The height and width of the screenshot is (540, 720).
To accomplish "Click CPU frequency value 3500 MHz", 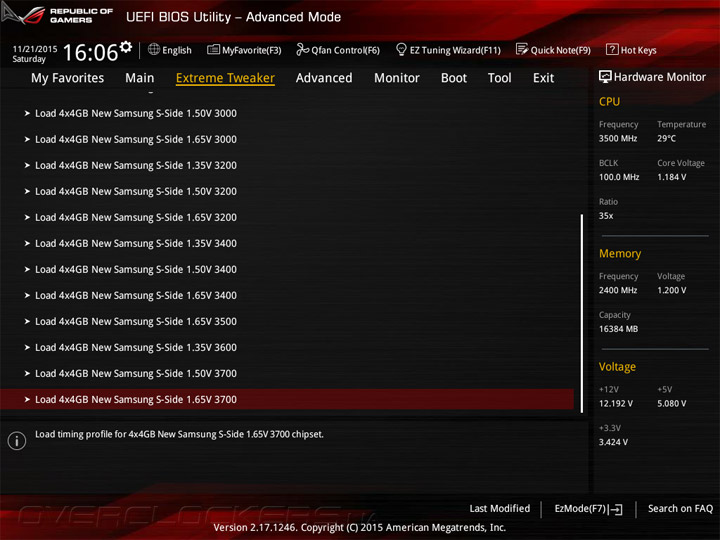I will click(618, 138).
